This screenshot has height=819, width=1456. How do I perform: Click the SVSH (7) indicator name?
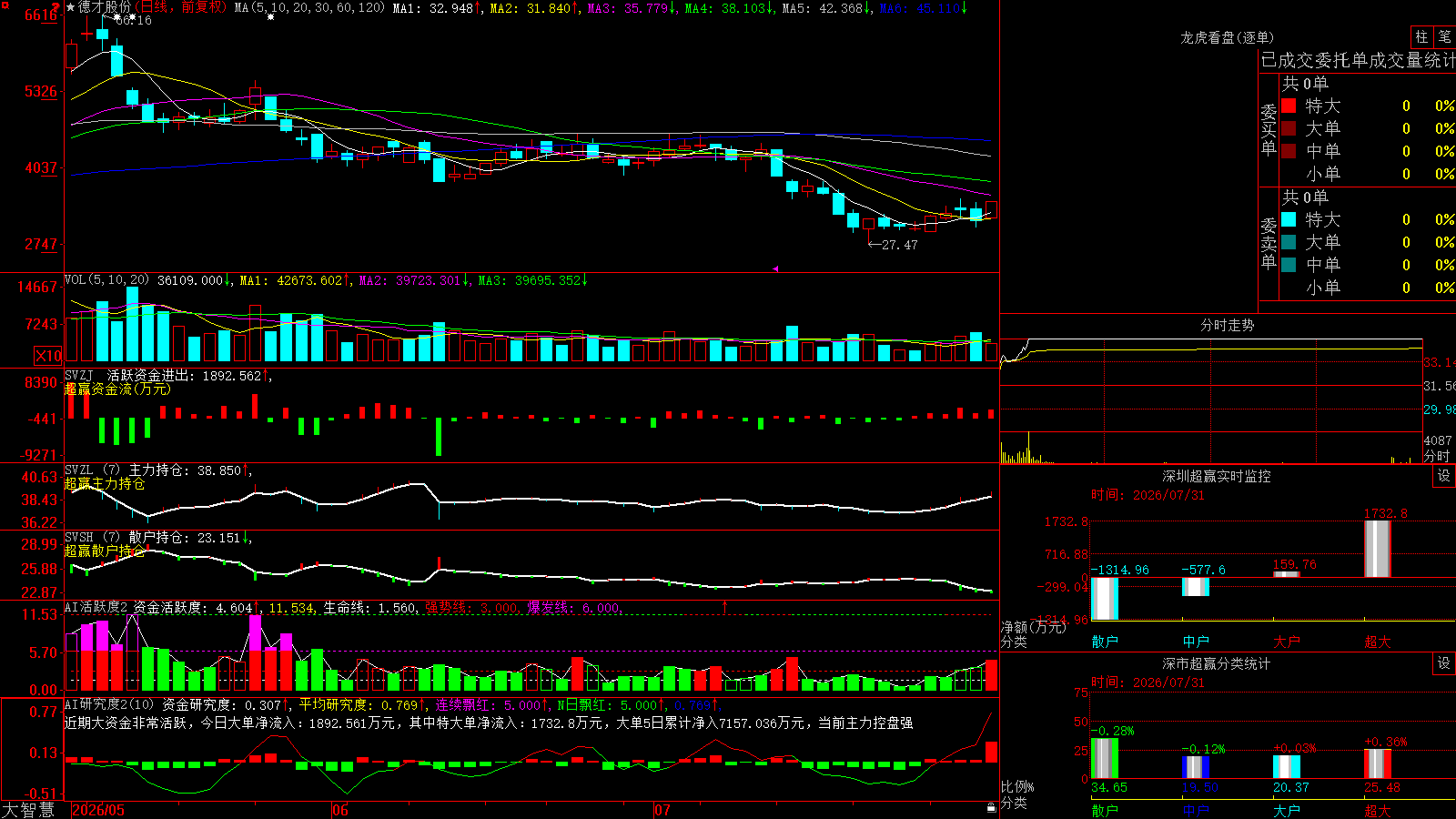tap(92, 538)
